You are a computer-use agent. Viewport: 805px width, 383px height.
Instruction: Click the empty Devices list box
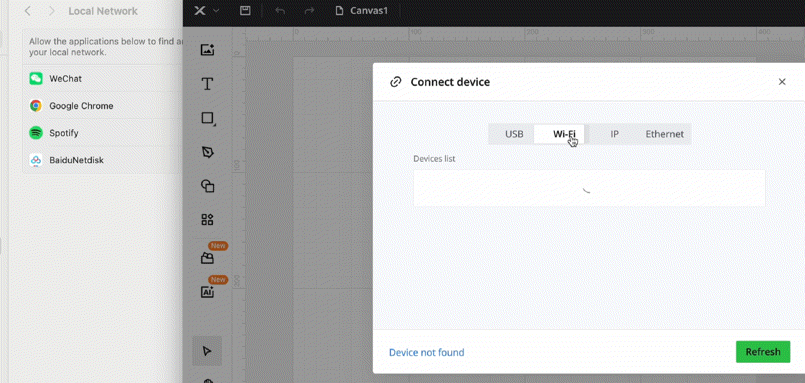pyautogui.click(x=589, y=188)
